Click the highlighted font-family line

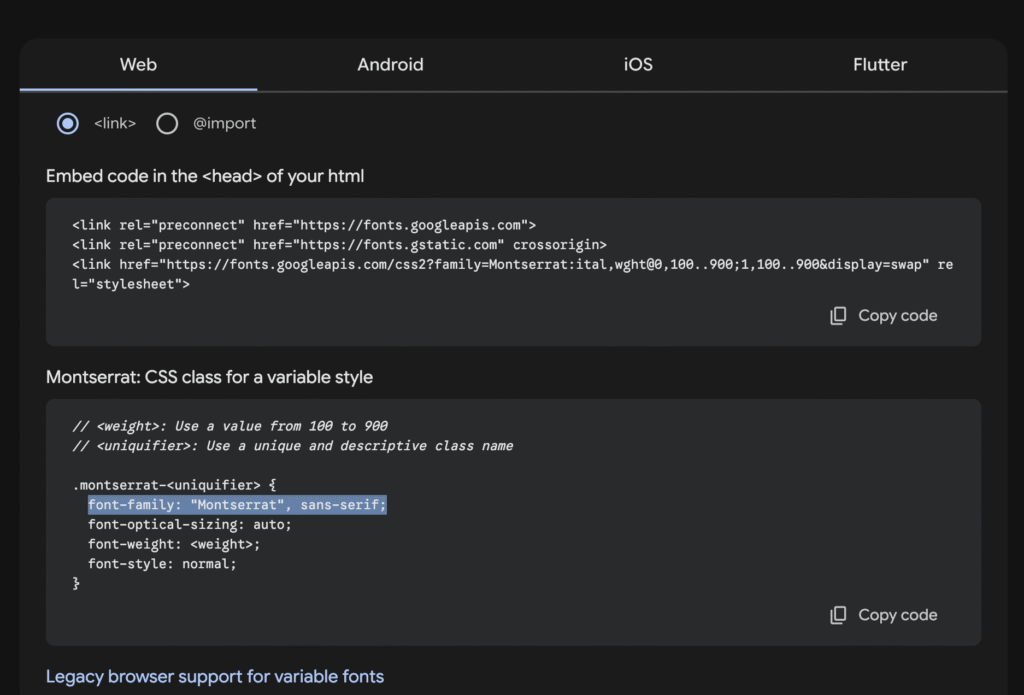pyautogui.click(x=237, y=504)
